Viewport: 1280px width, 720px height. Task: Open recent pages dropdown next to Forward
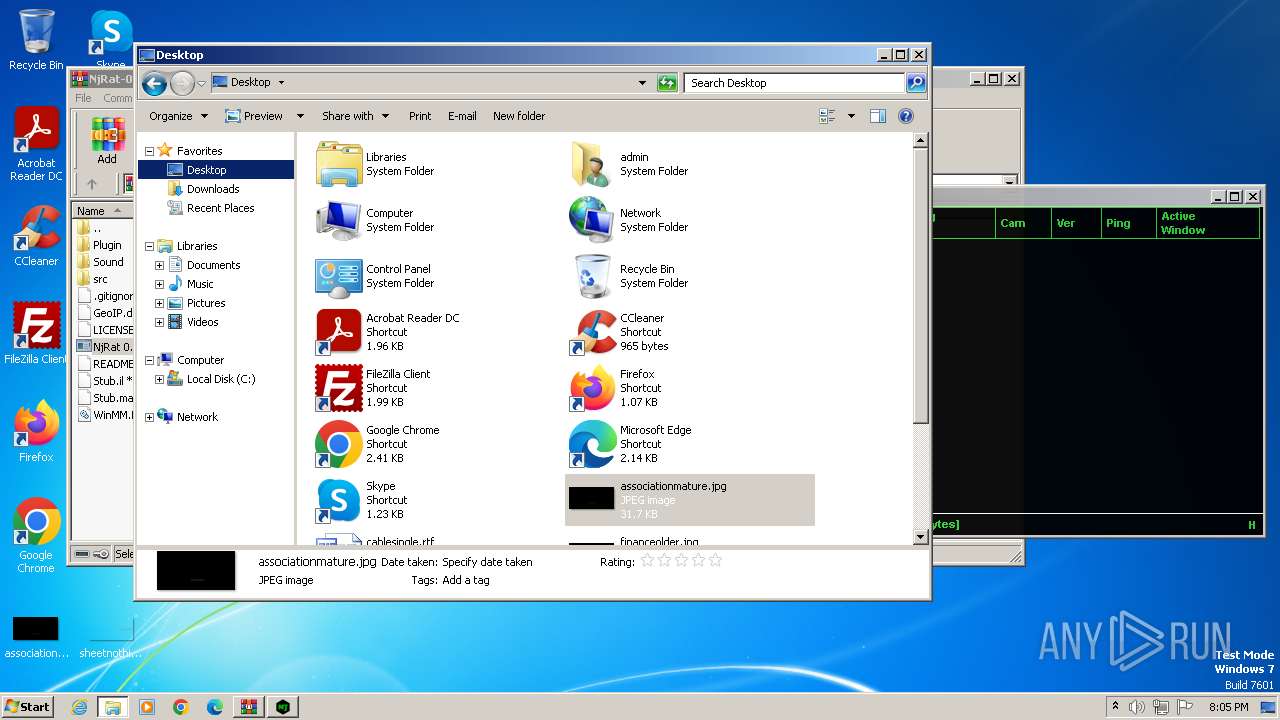(x=201, y=83)
